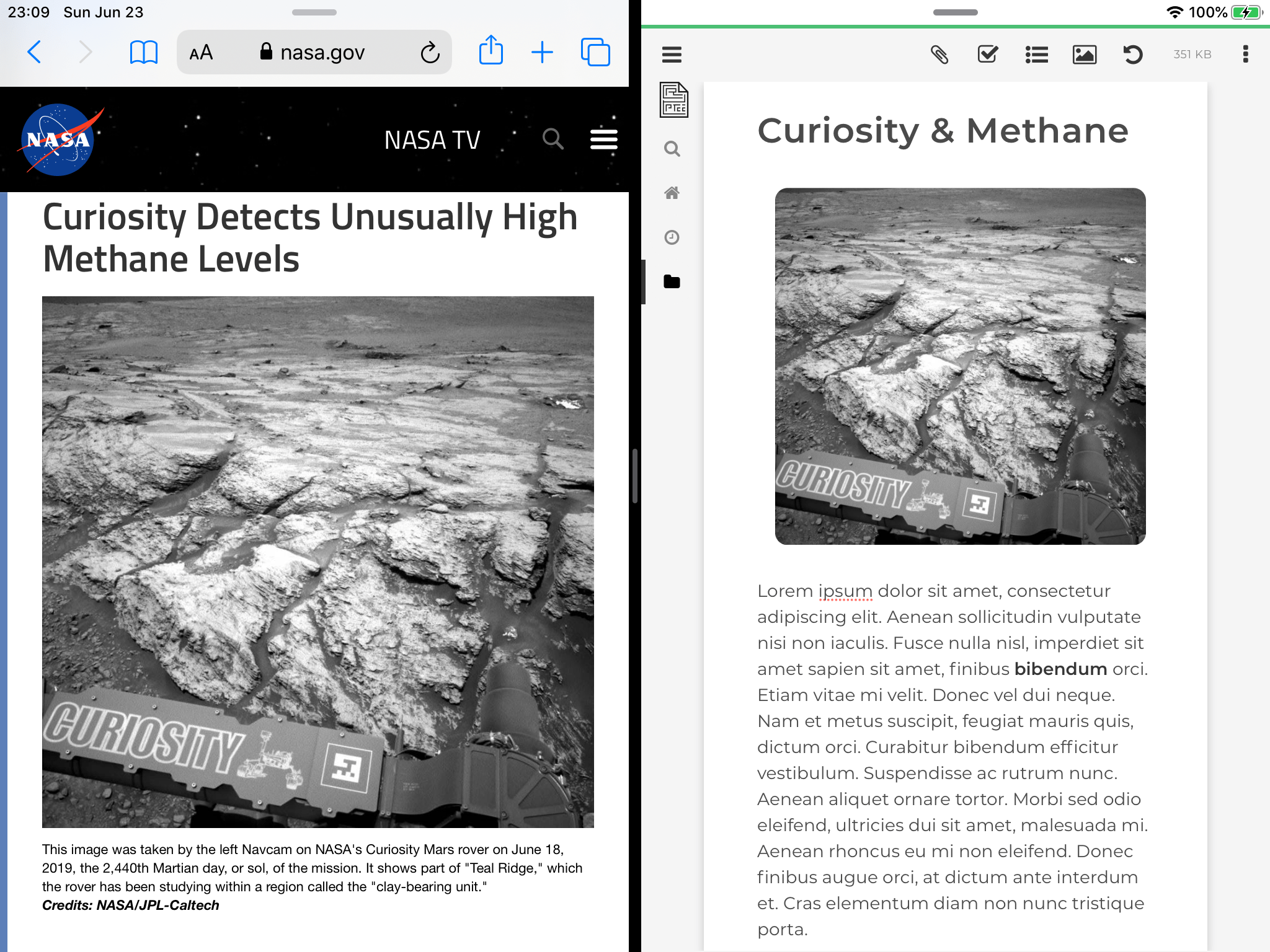Click the bold word bibendum

point(1060,669)
